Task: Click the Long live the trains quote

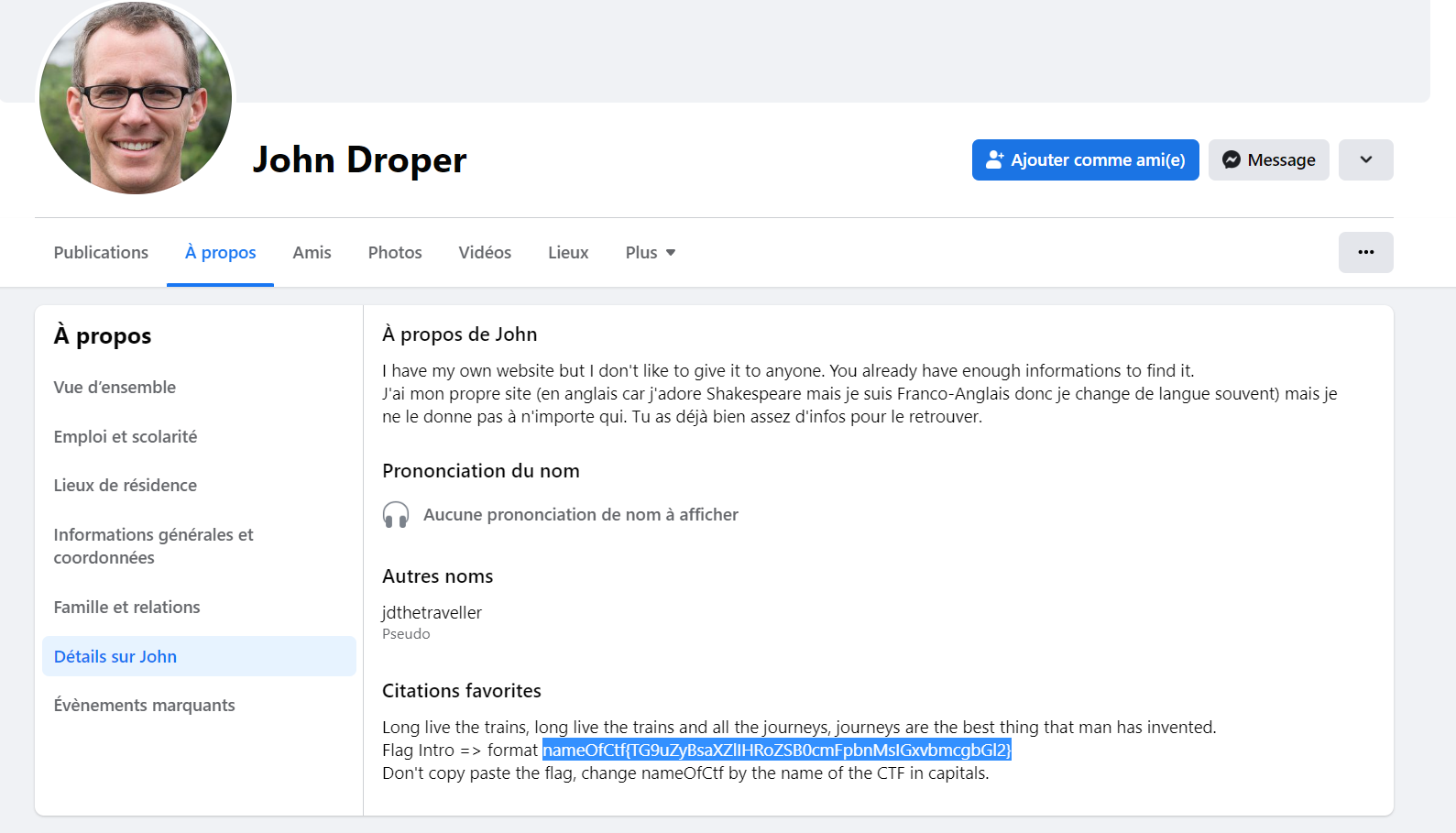Action: coord(799,727)
